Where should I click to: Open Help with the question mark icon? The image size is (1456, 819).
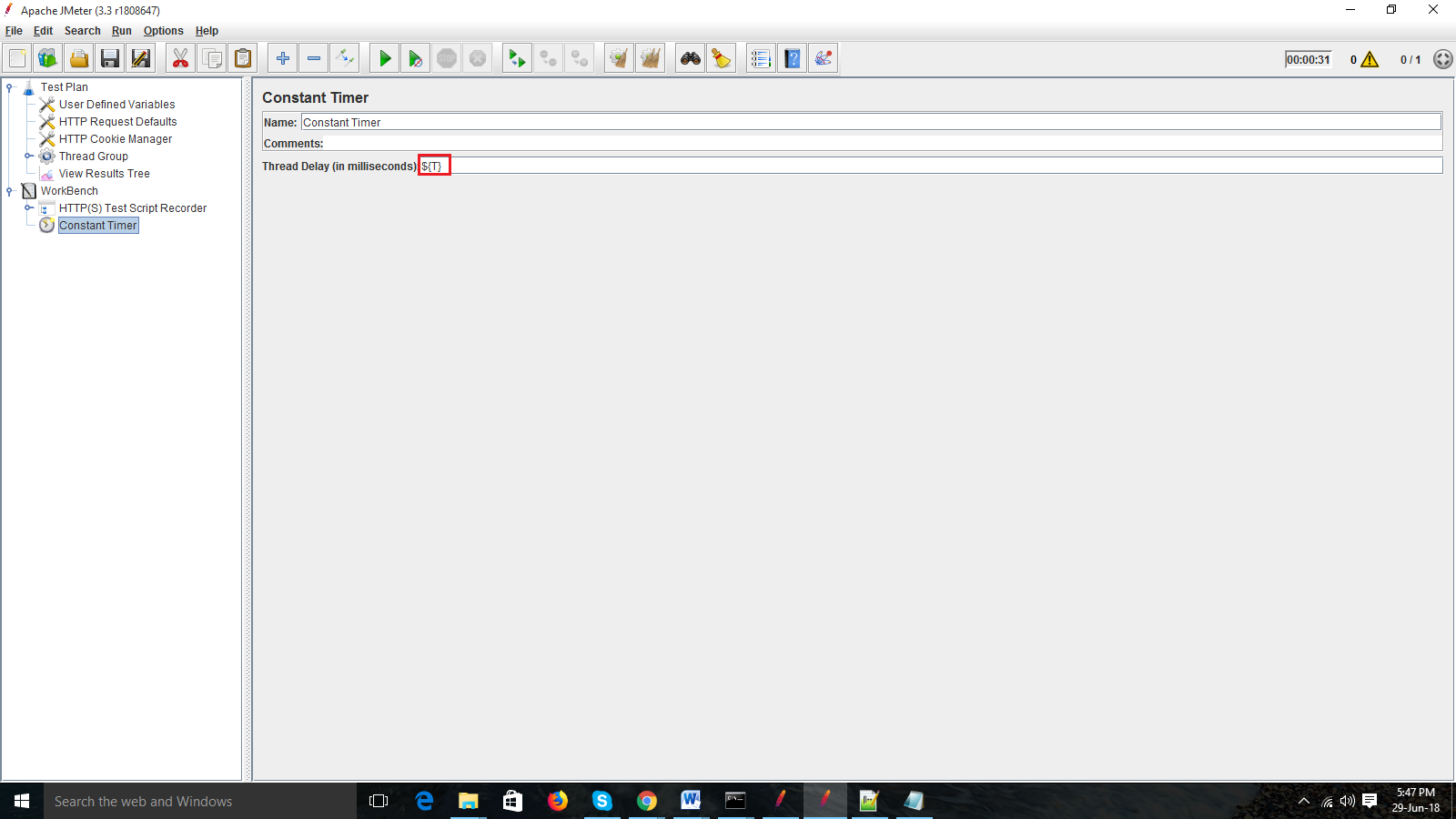(793, 59)
